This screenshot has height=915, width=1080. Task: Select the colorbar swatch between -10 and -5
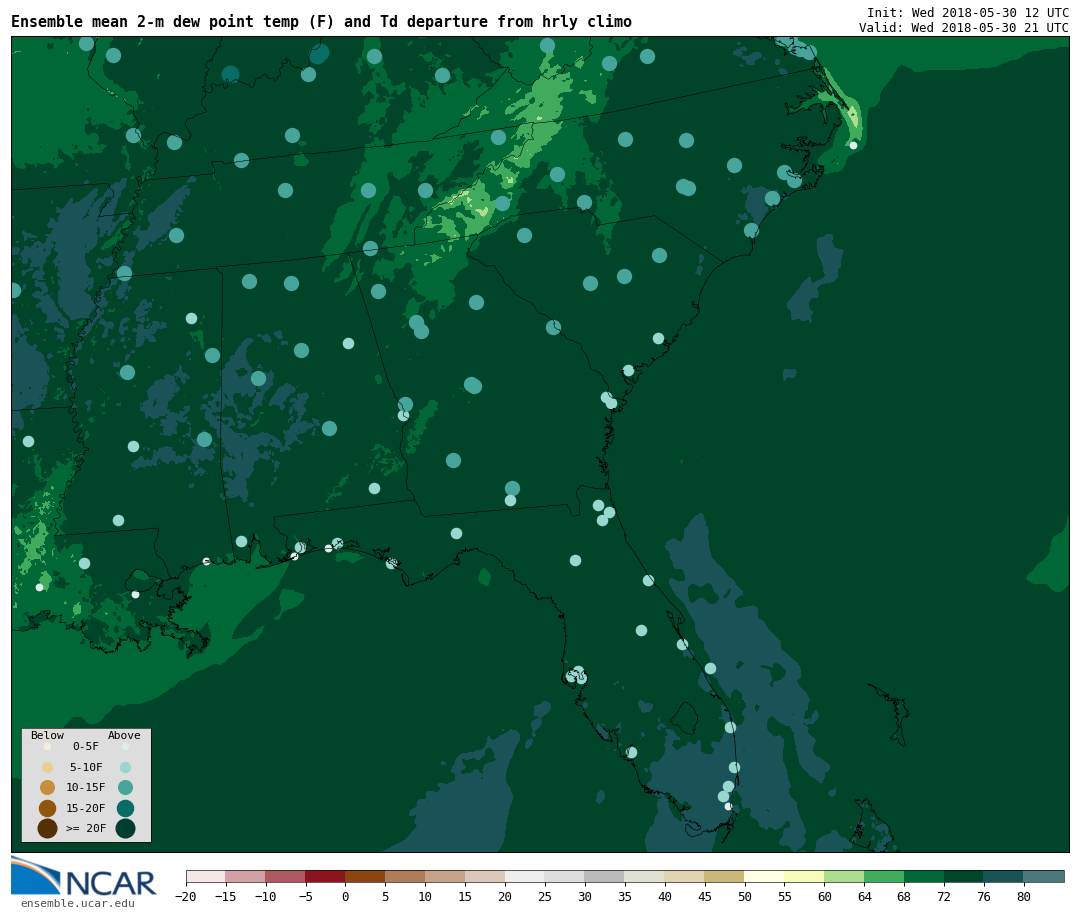[x=285, y=876]
